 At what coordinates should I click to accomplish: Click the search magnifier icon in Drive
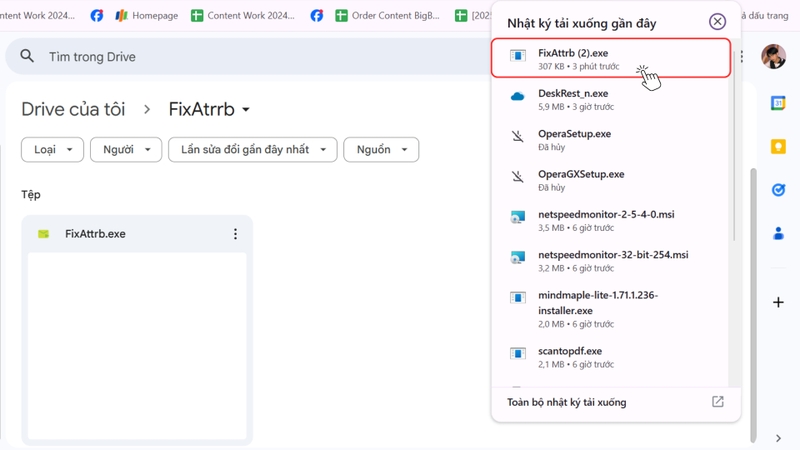coord(27,56)
